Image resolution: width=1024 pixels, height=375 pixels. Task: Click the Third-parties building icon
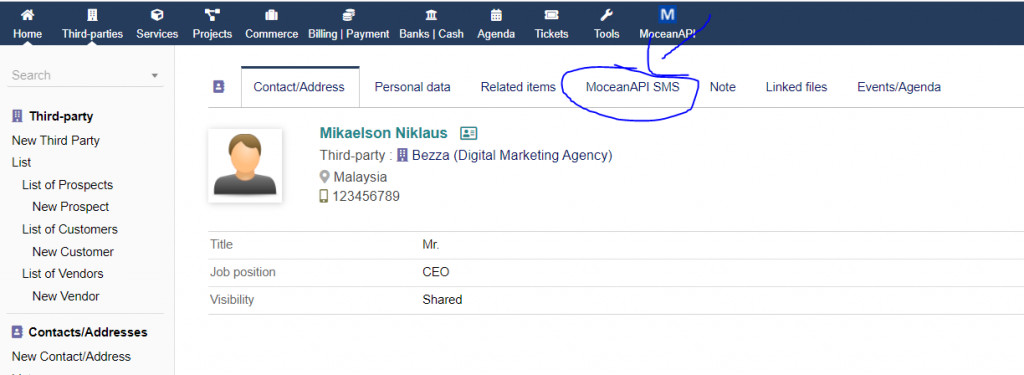92,14
